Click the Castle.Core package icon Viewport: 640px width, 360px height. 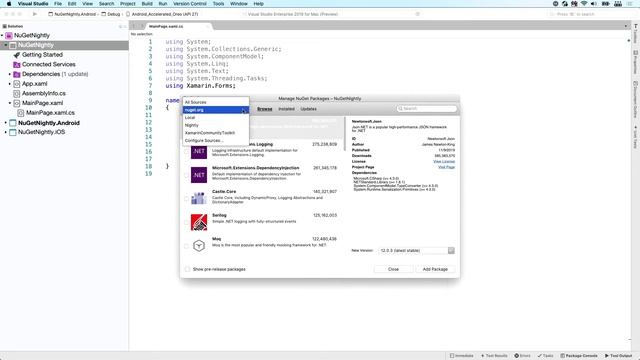(x=199, y=198)
